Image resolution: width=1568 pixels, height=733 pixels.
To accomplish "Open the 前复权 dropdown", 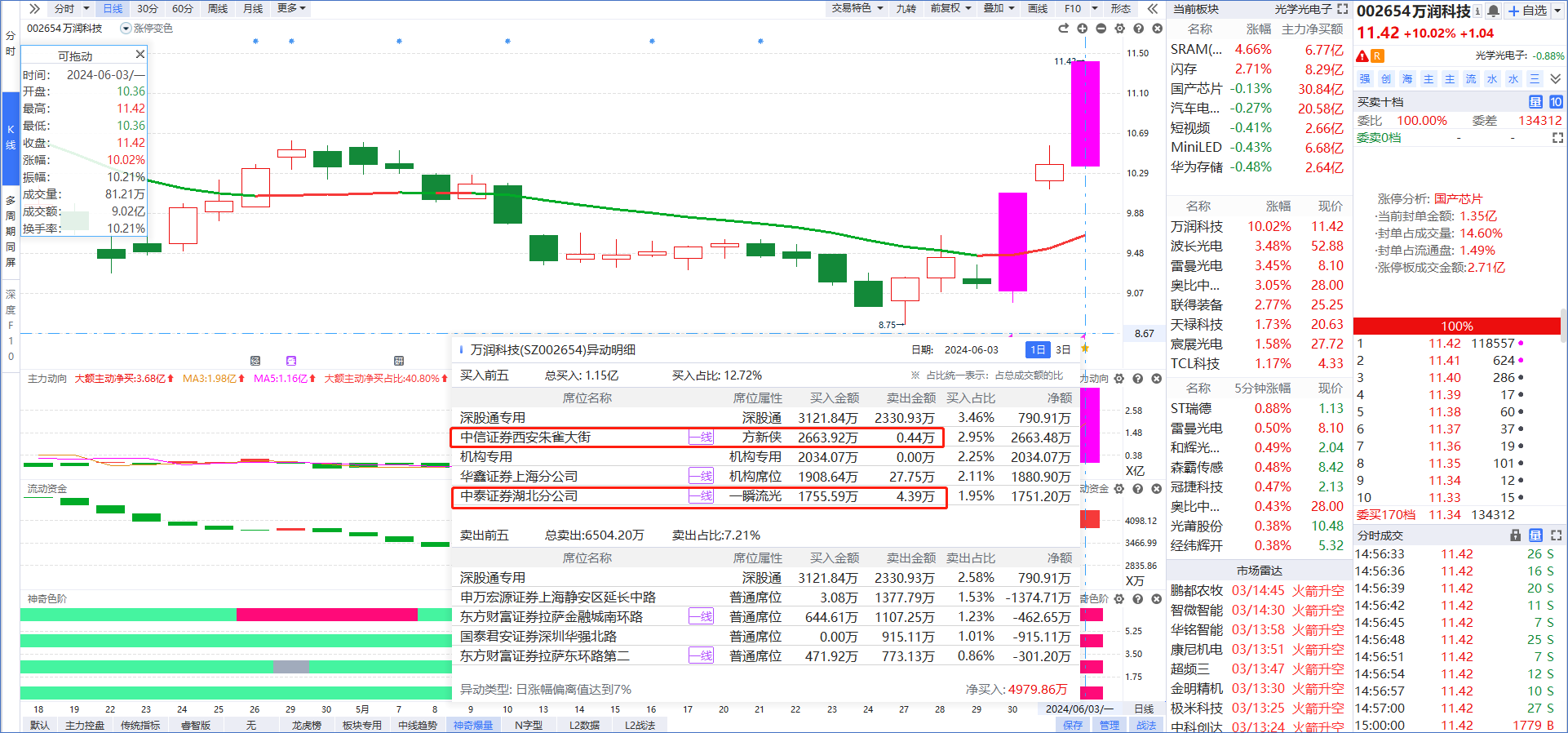I will pyautogui.click(x=951, y=8).
